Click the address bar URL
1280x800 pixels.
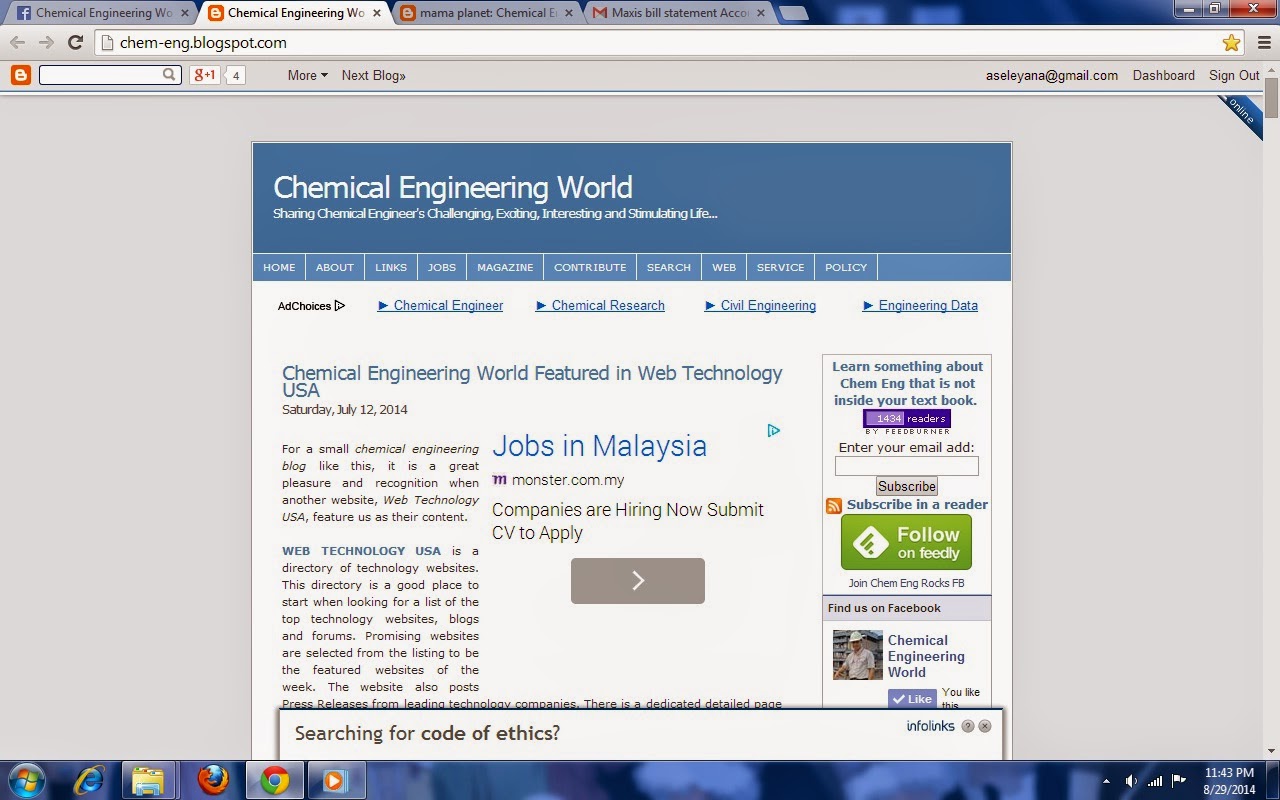(203, 43)
